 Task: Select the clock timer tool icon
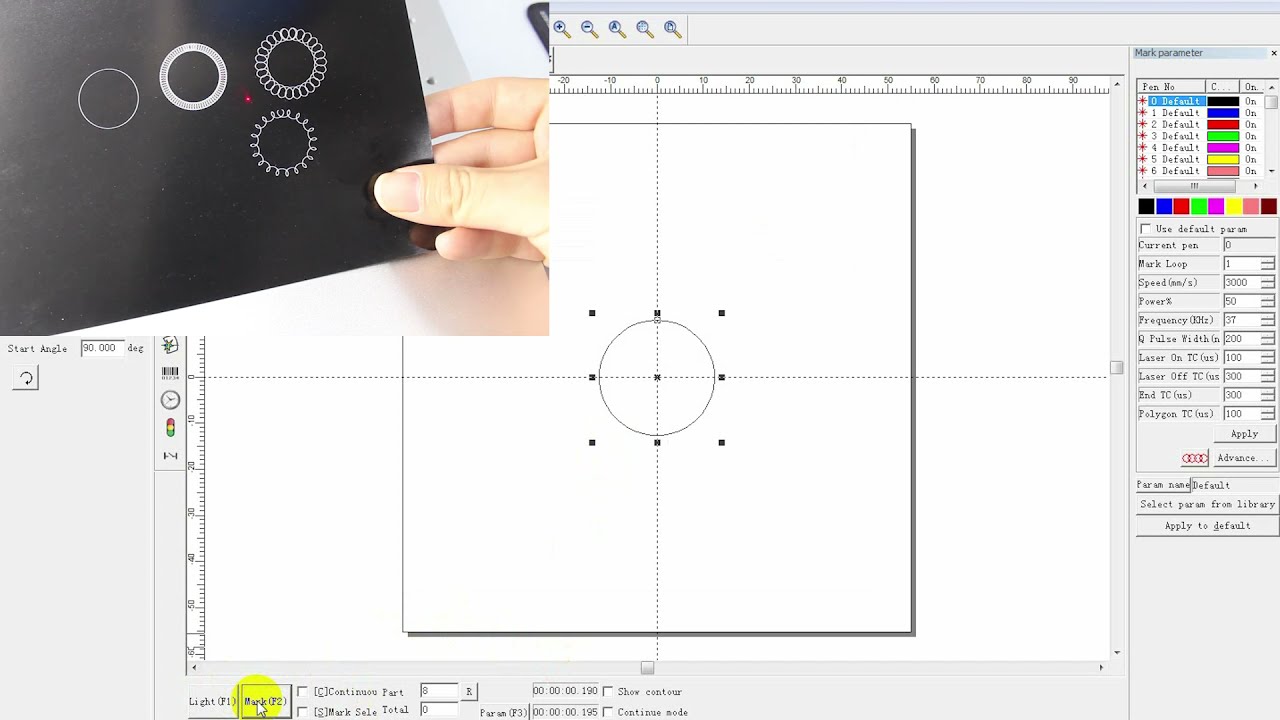(170, 400)
